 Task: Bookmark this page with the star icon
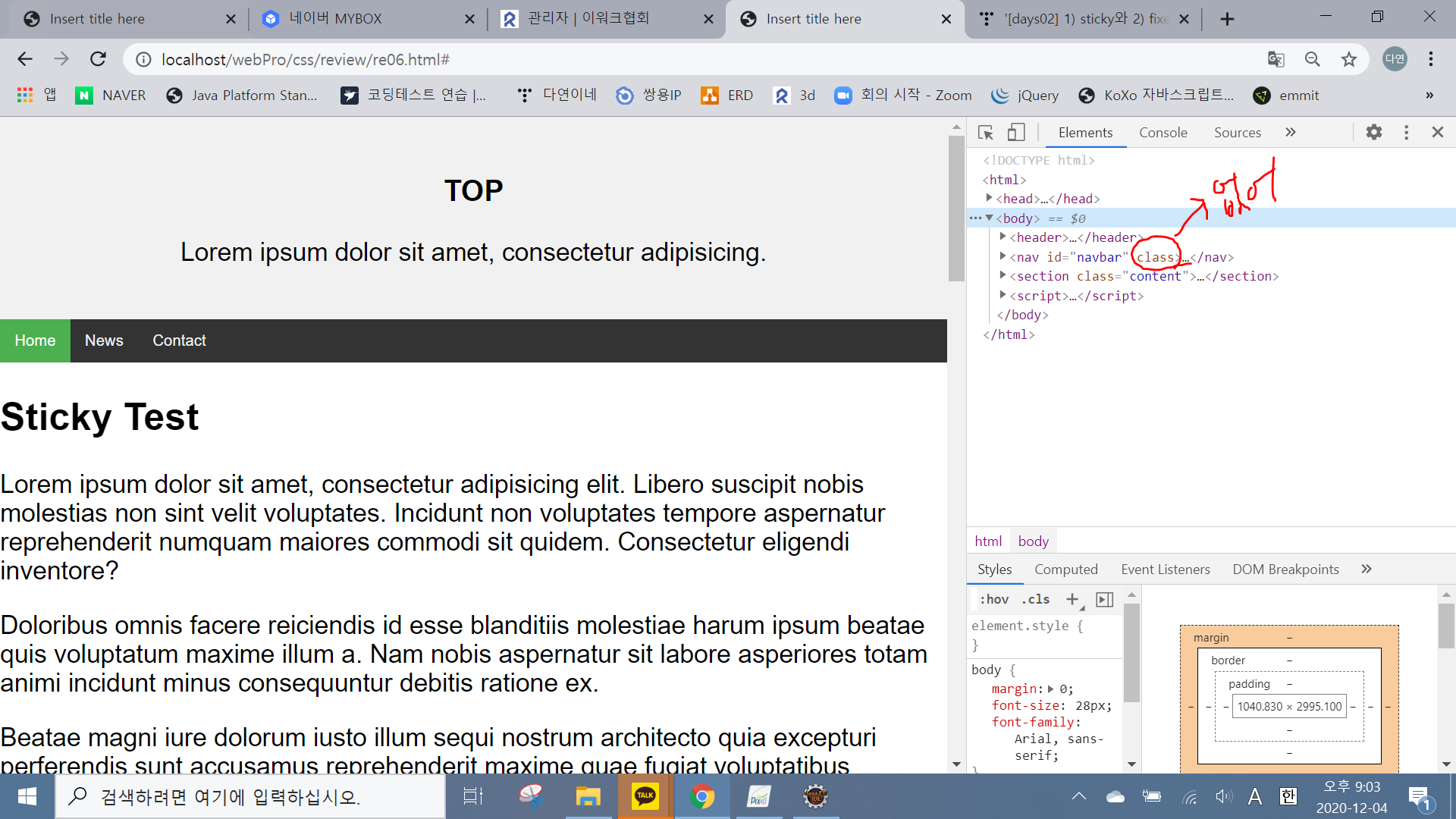(x=1348, y=59)
